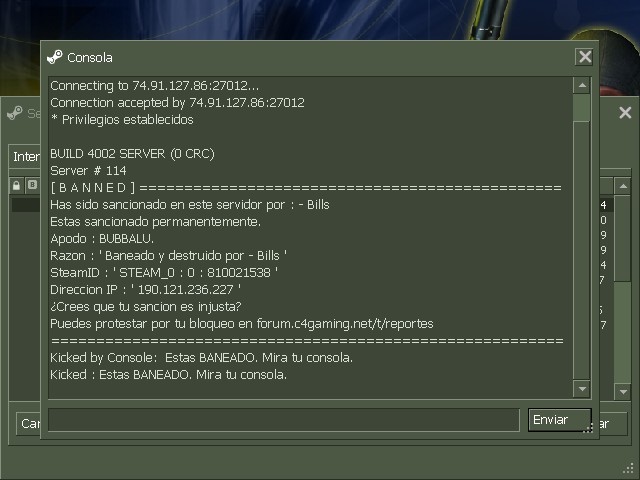Image resolution: width=640 pixels, height=480 pixels.
Task: Click the Consola window resize grip
Action: (588, 429)
